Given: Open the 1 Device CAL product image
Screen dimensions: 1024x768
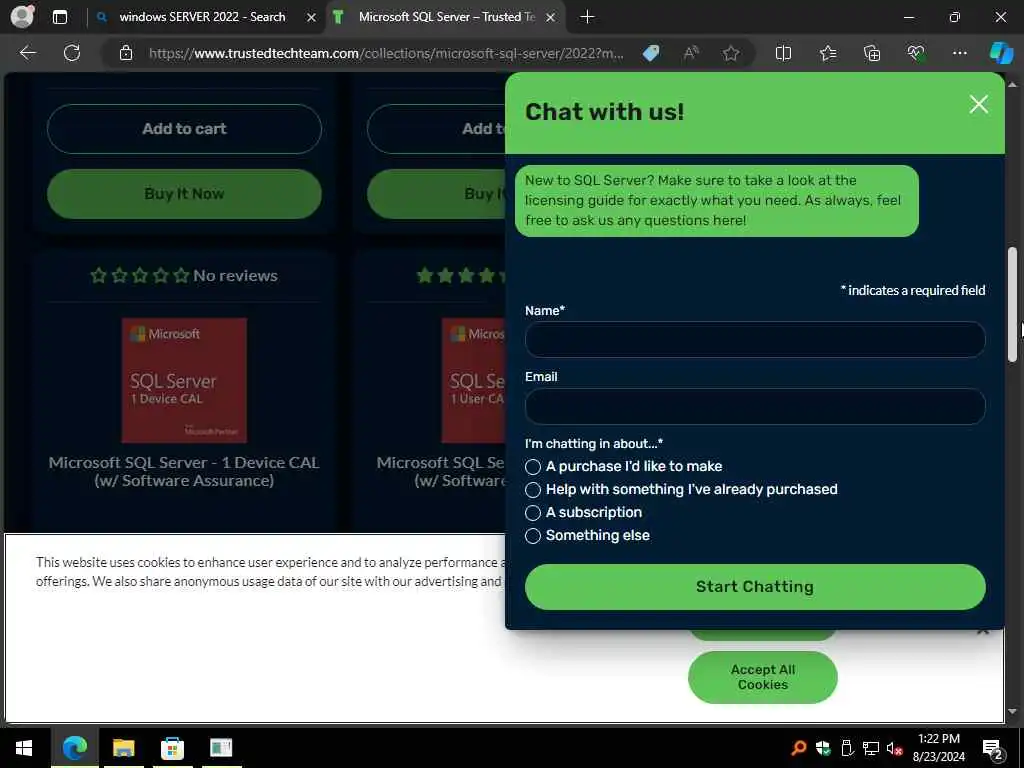Looking at the screenshot, I should [184, 380].
